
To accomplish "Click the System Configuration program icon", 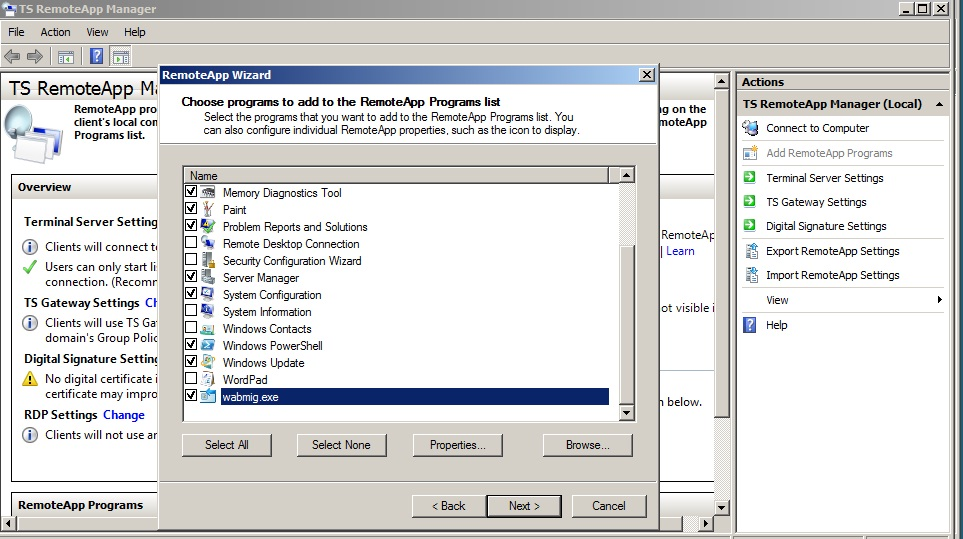I will pos(208,294).
